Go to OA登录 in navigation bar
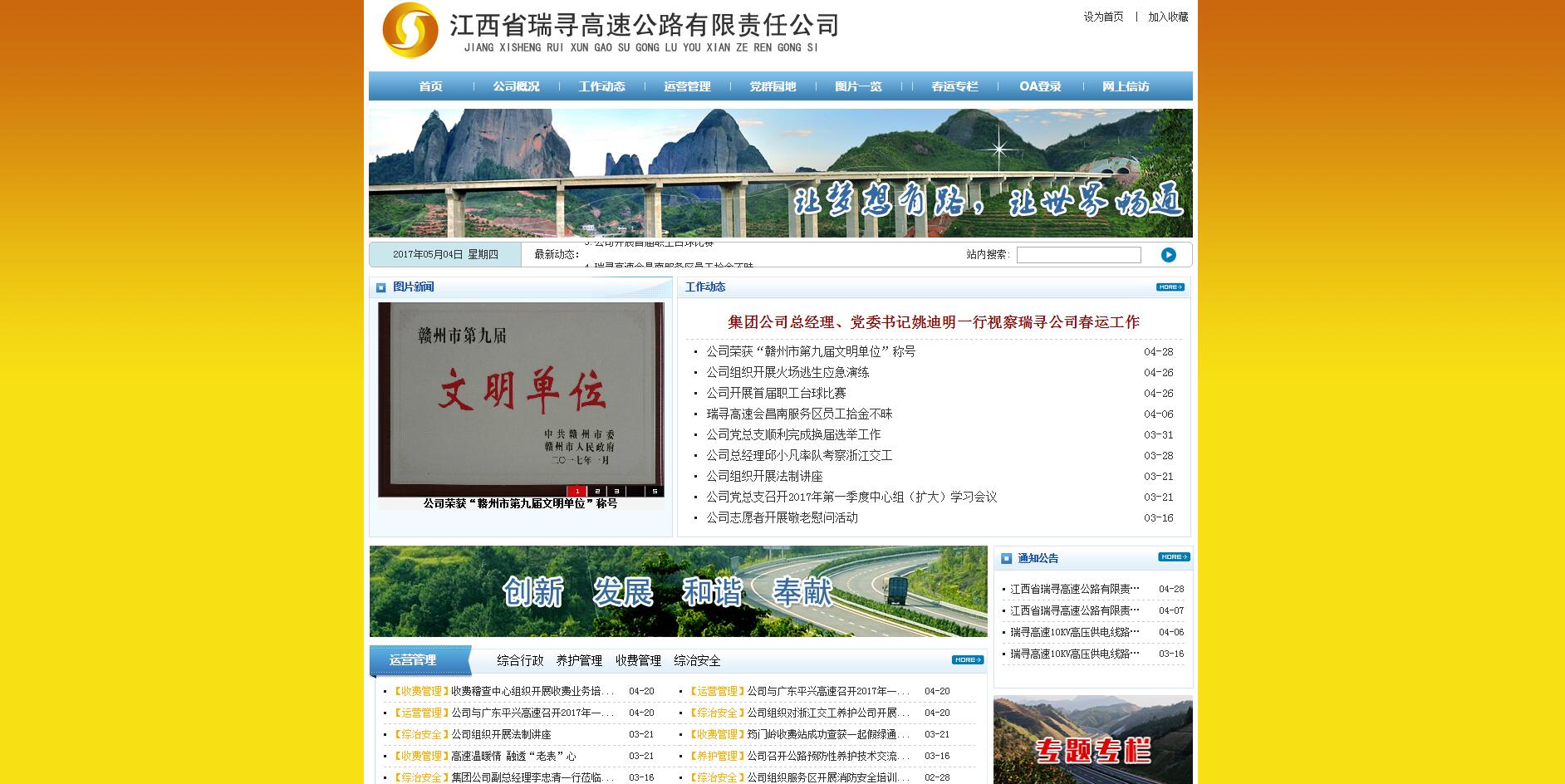Image resolution: width=1565 pixels, height=784 pixels. click(1040, 86)
